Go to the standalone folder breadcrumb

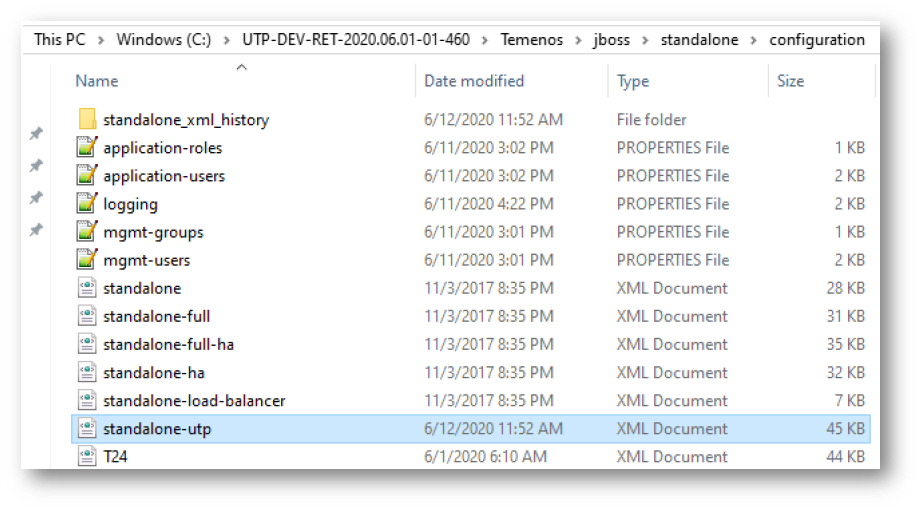(699, 40)
